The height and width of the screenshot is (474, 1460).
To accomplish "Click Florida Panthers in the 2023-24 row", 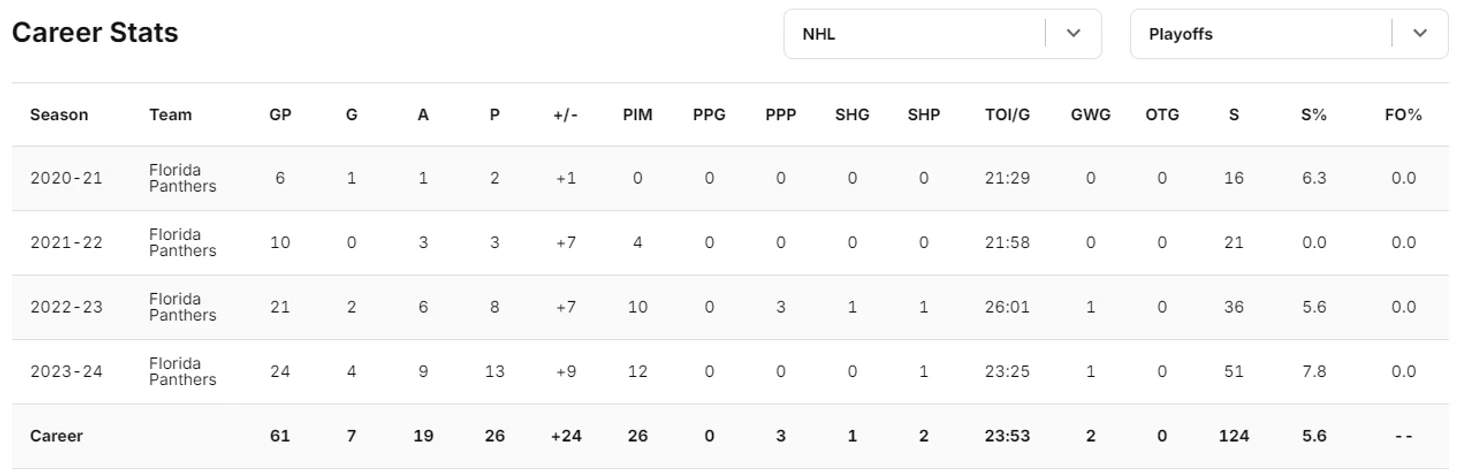I will [x=182, y=372].
